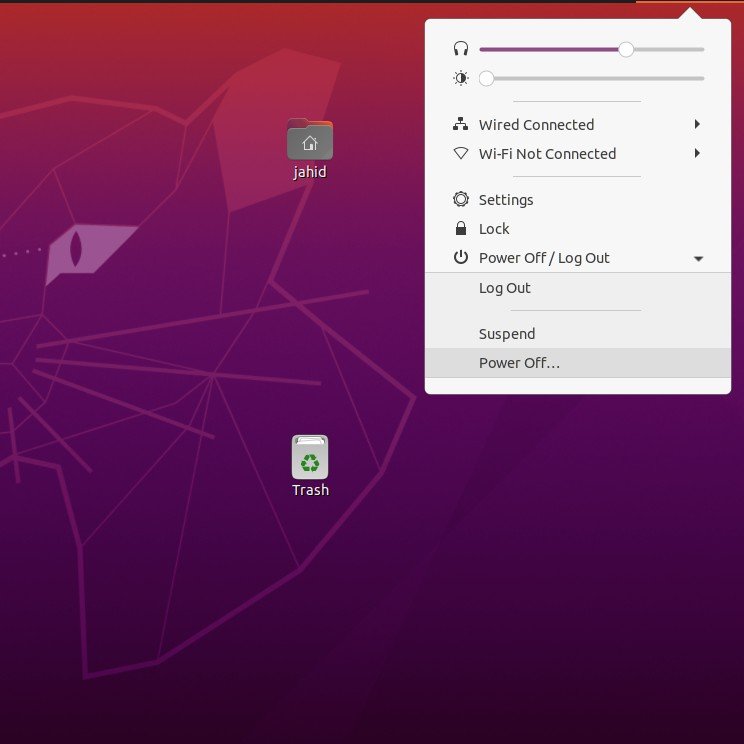Collapse the Power Off / Log Out arrow

tap(698, 259)
